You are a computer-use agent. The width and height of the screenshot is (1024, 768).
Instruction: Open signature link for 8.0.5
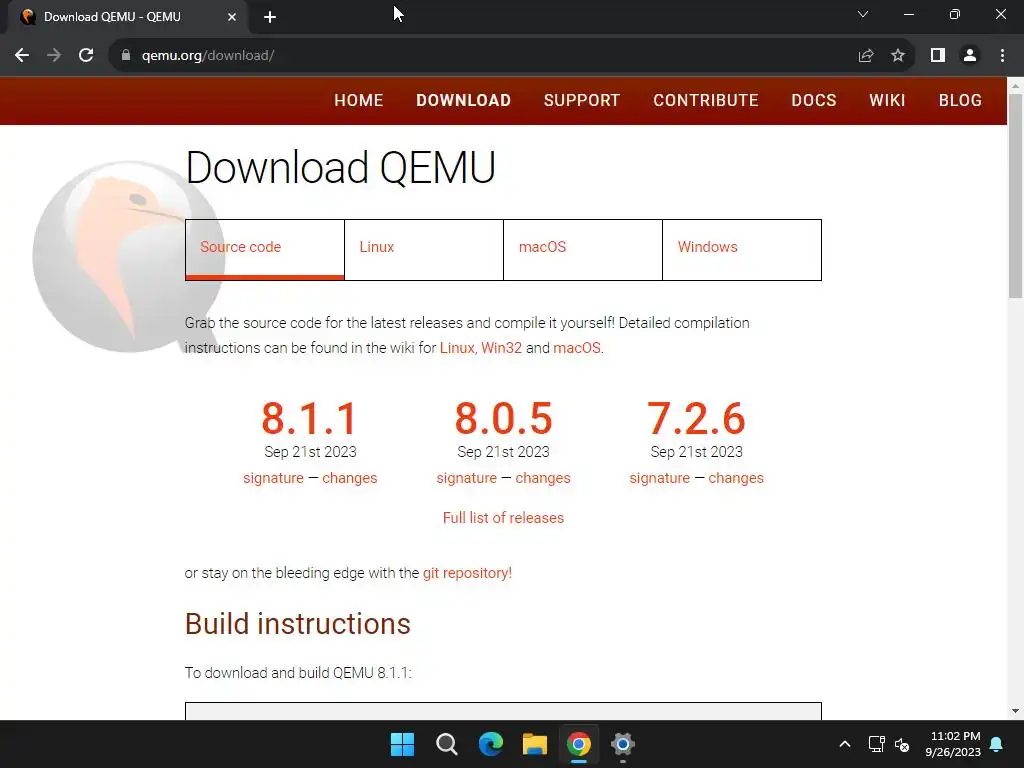click(466, 478)
